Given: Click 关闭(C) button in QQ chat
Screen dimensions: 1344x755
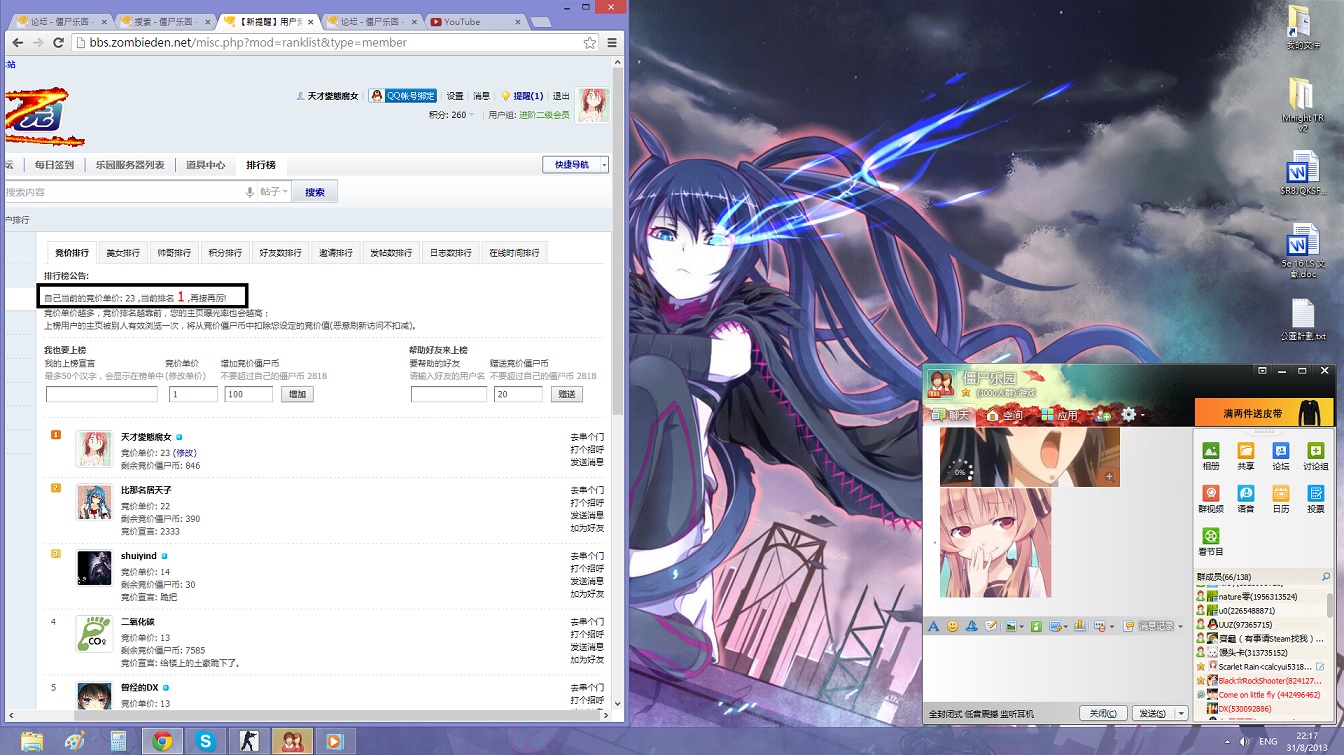Looking at the screenshot, I should tap(1103, 713).
